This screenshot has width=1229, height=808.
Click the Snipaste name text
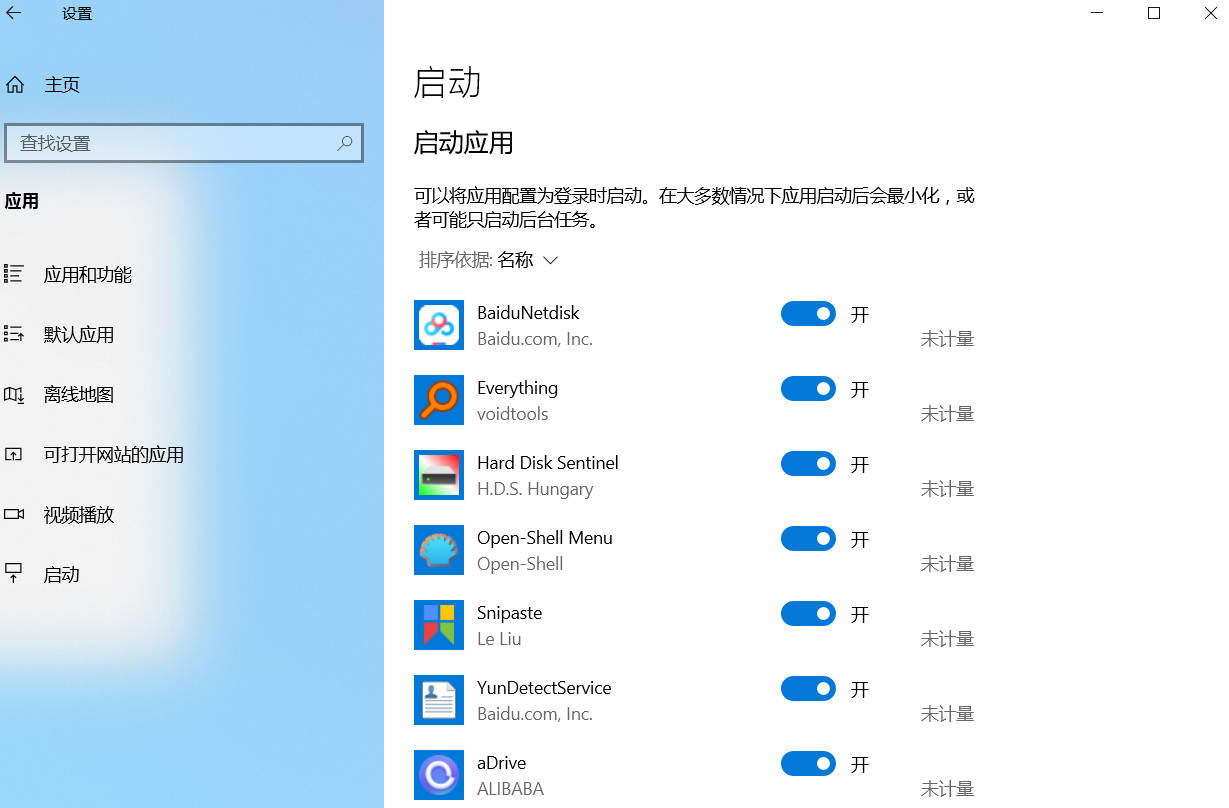[509, 613]
